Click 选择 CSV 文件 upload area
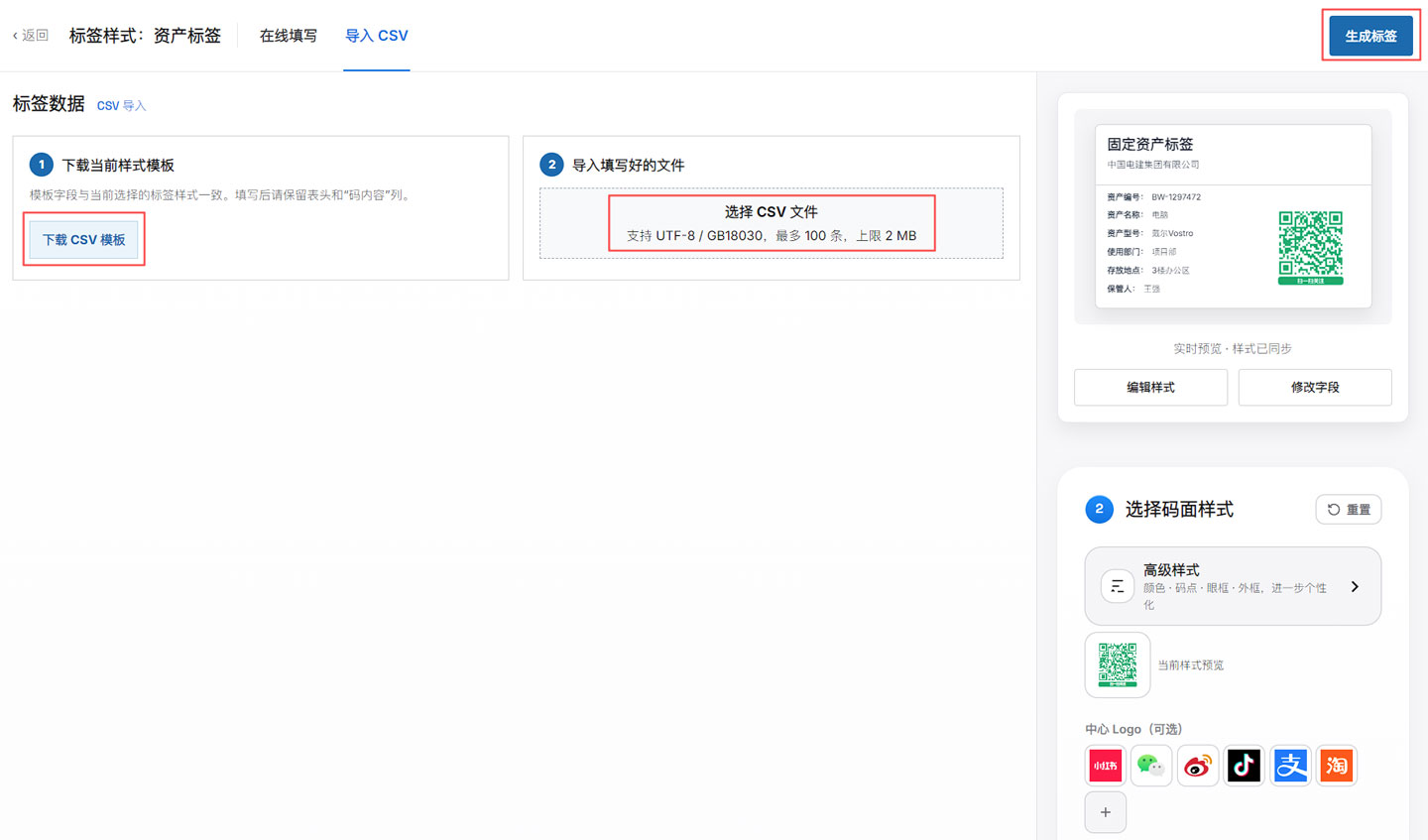This screenshot has width=1428, height=840. click(772, 223)
